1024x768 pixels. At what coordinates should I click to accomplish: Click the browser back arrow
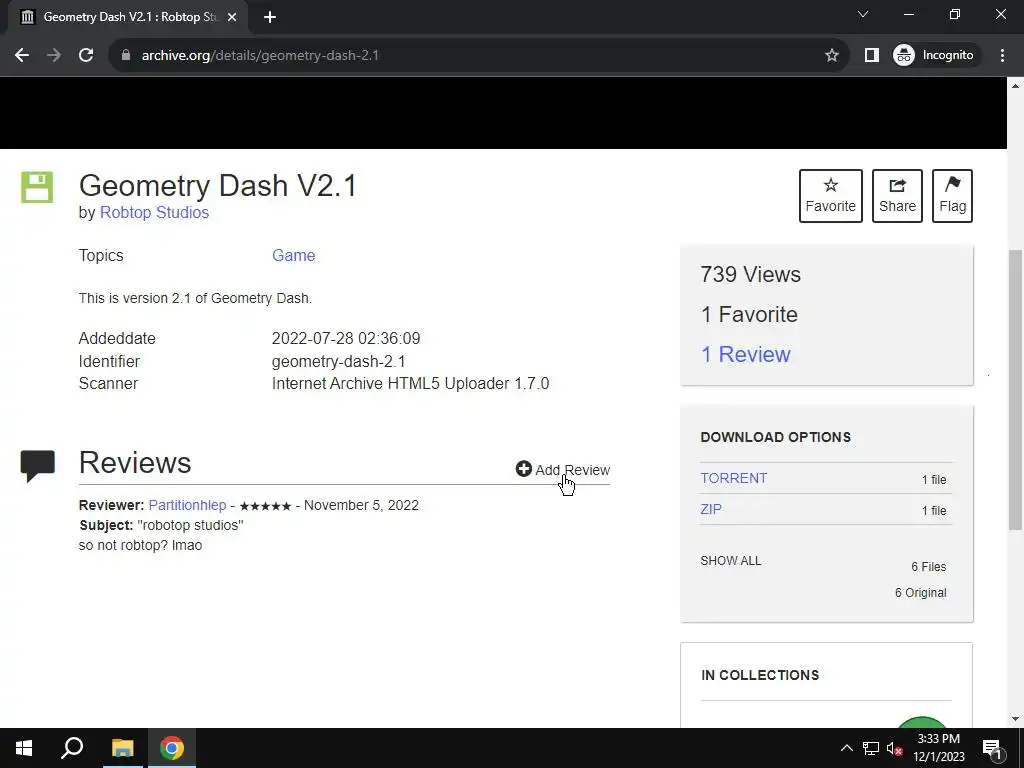(22, 56)
